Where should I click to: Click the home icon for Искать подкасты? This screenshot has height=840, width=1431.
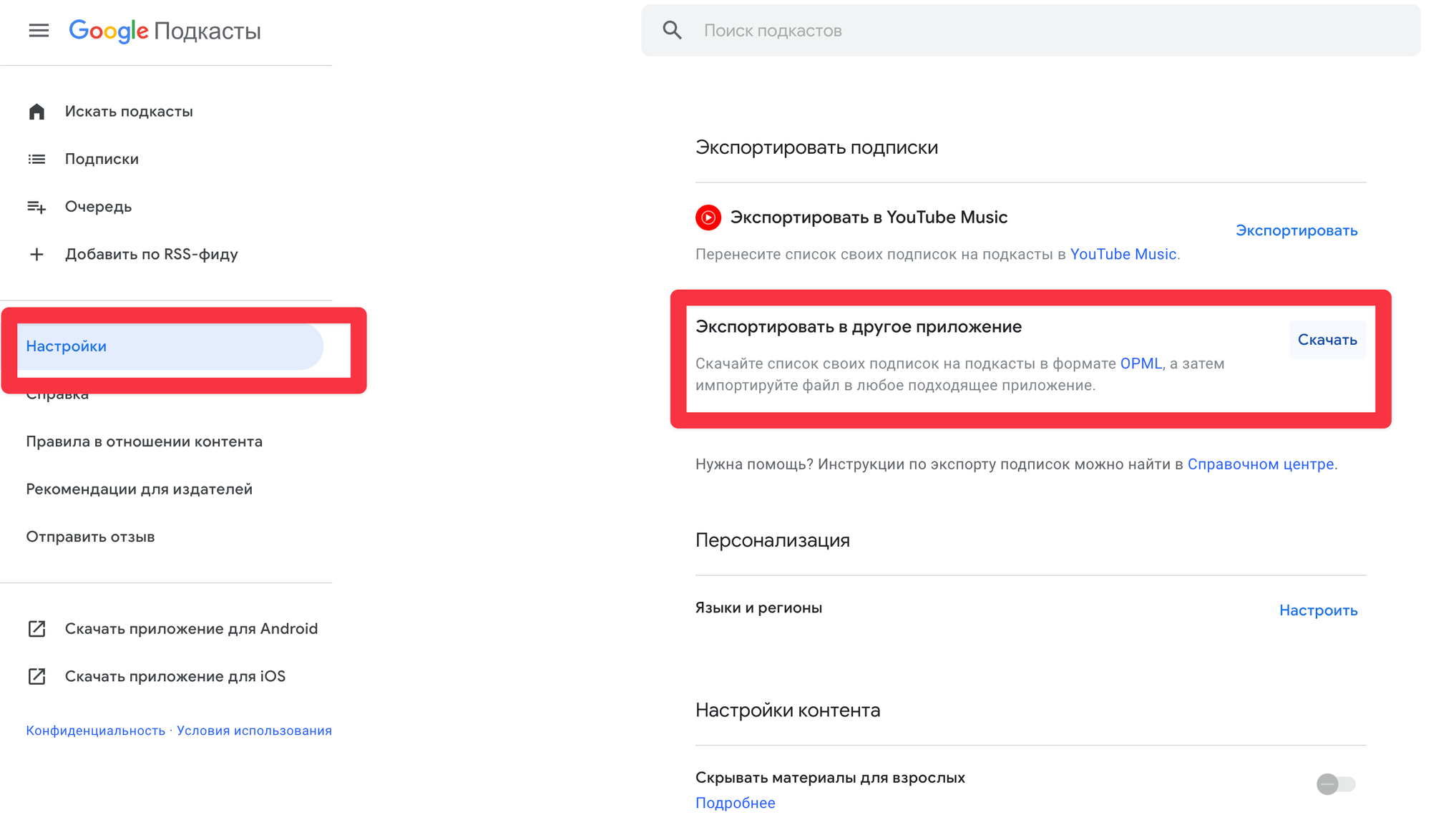point(36,112)
